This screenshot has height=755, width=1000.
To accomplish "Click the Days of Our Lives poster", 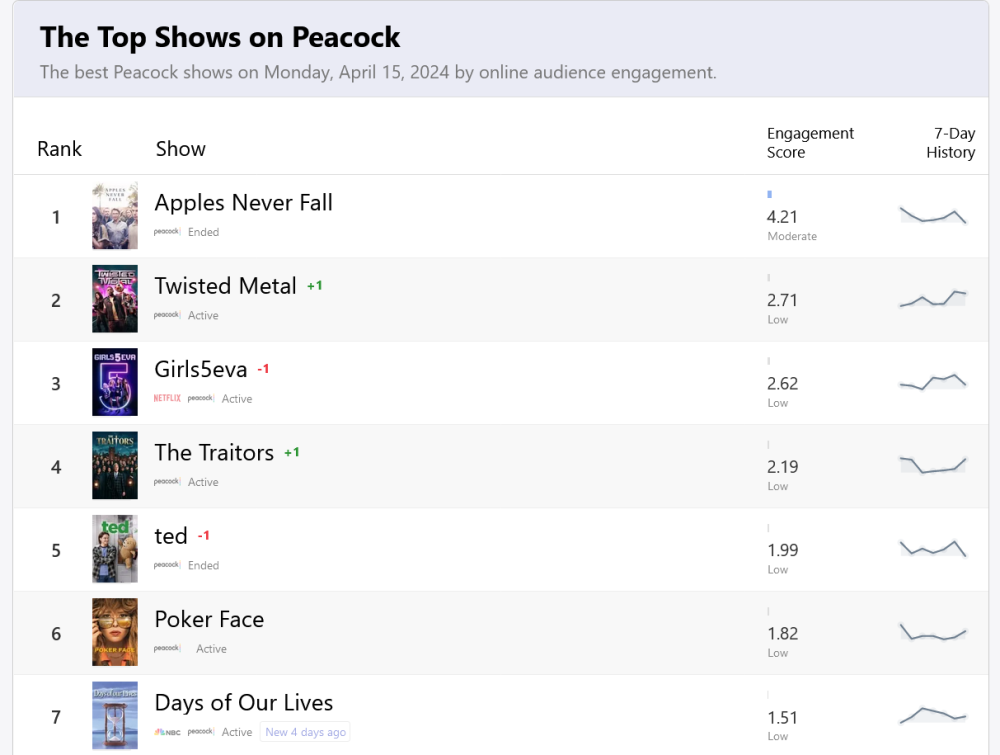I will [115, 715].
